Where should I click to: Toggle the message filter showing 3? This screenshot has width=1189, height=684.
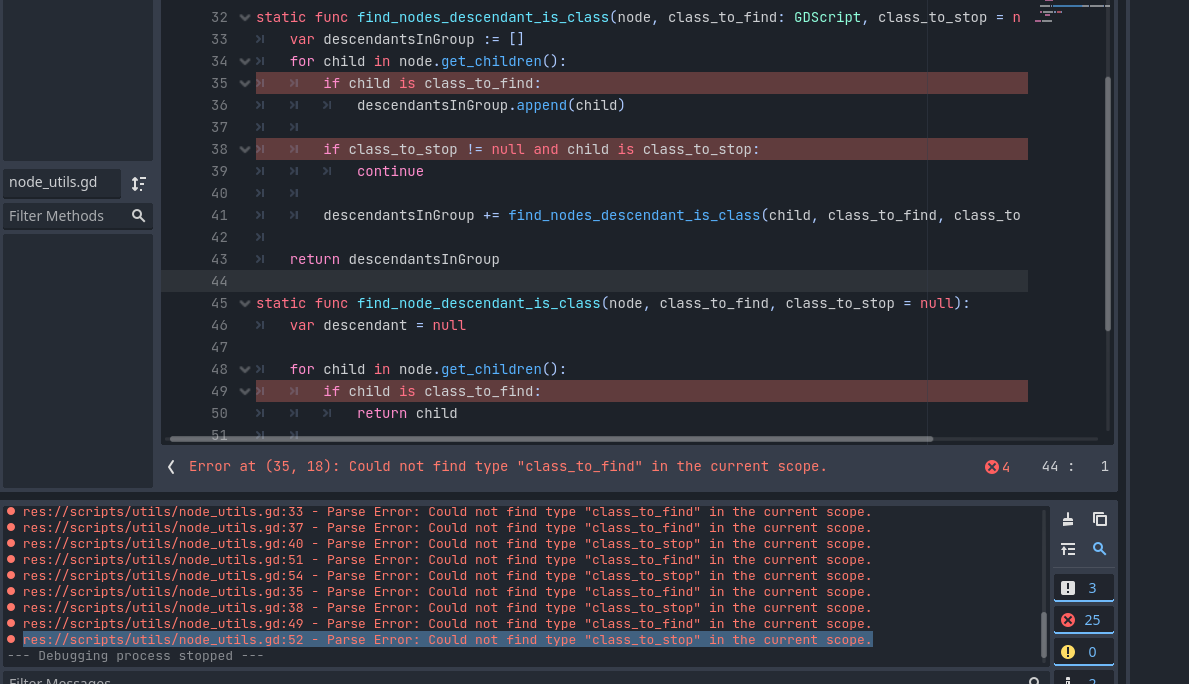click(1083, 588)
